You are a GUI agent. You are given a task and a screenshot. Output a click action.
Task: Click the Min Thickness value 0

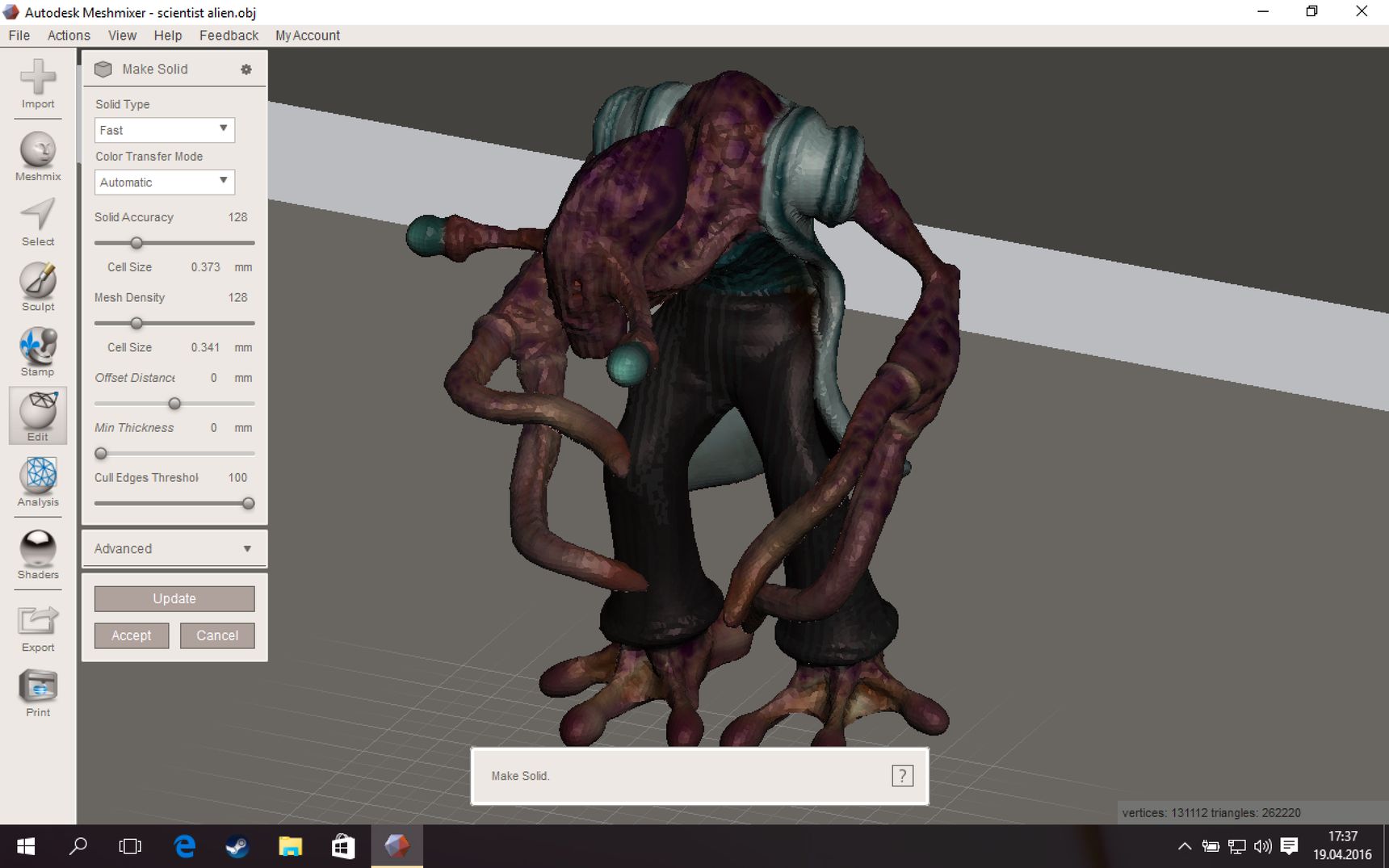214,428
